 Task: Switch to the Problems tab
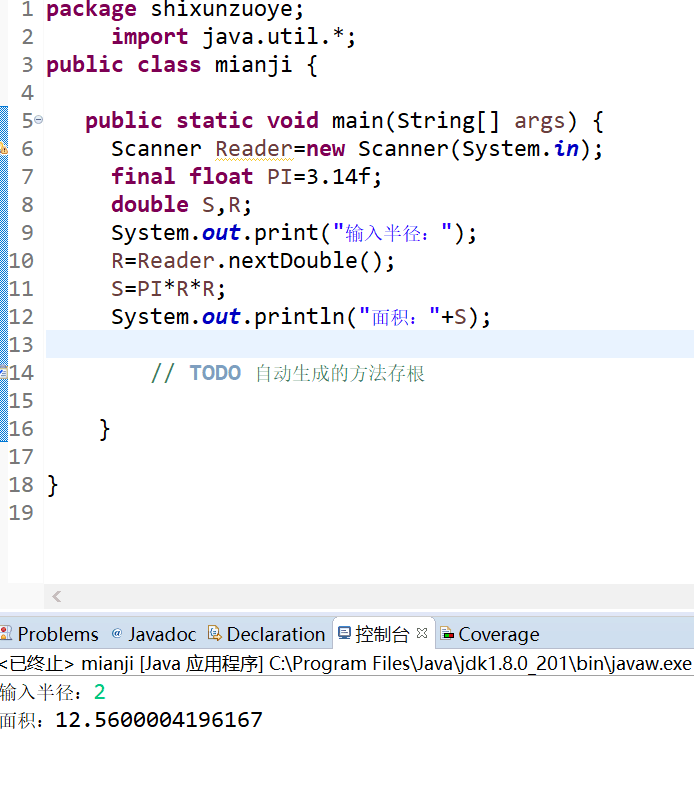(x=58, y=635)
